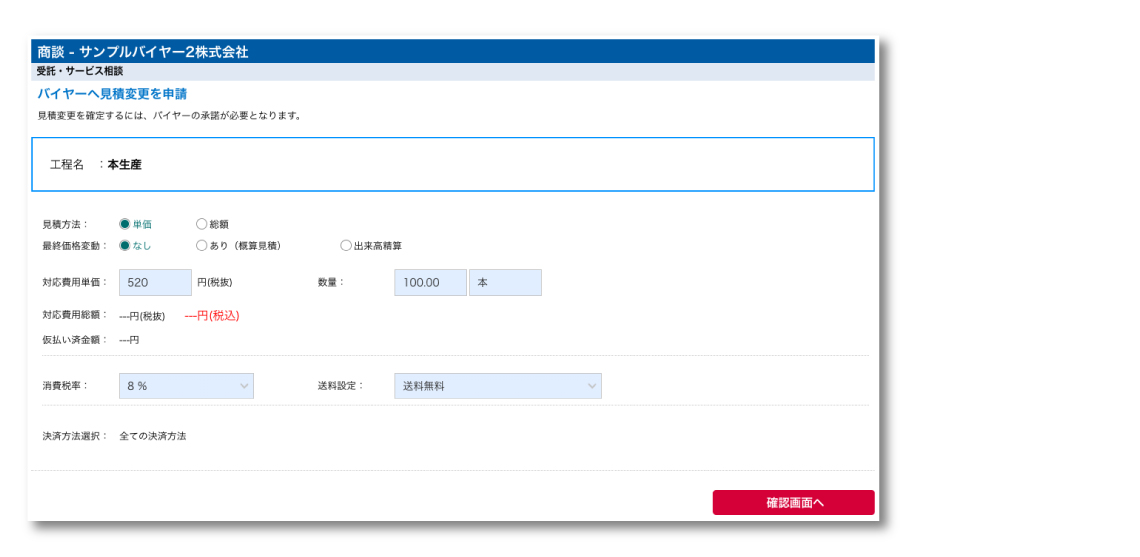Viewport: 1140px width, 557px height.
Task: Click the 対応費用単価 field containing 520
Action: [155, 283]
